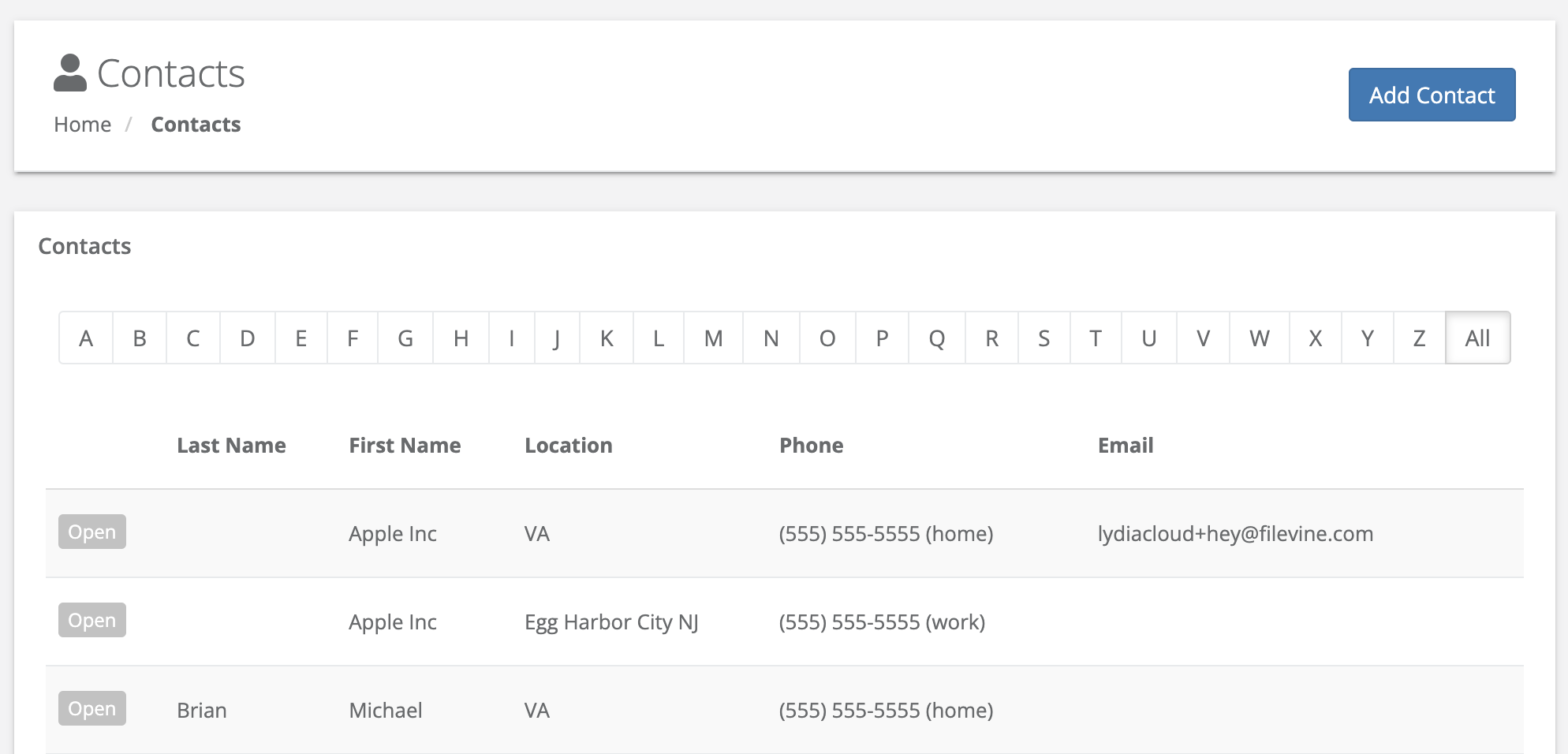Filter contacts by letter G
The width and height of the screenshot is (1568, 754).
(x=405, y=338)
